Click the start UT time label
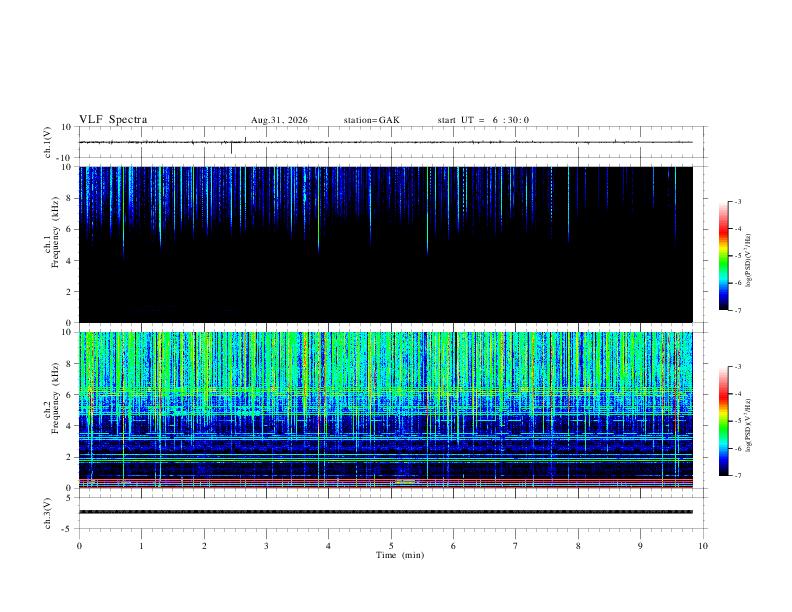Image resolution: width=792 pixels, height=612 pixels. click(483, 120)
